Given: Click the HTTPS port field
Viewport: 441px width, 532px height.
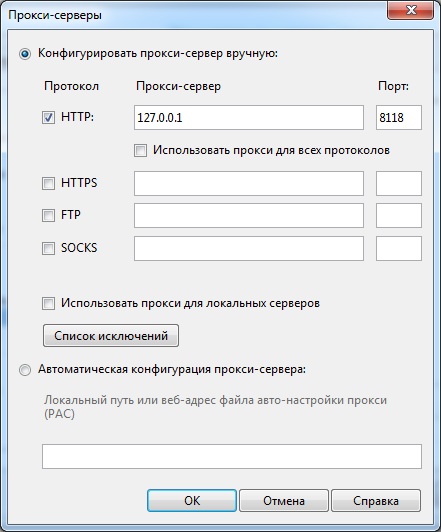Looking at the screenshot, I should coord(399,184).
